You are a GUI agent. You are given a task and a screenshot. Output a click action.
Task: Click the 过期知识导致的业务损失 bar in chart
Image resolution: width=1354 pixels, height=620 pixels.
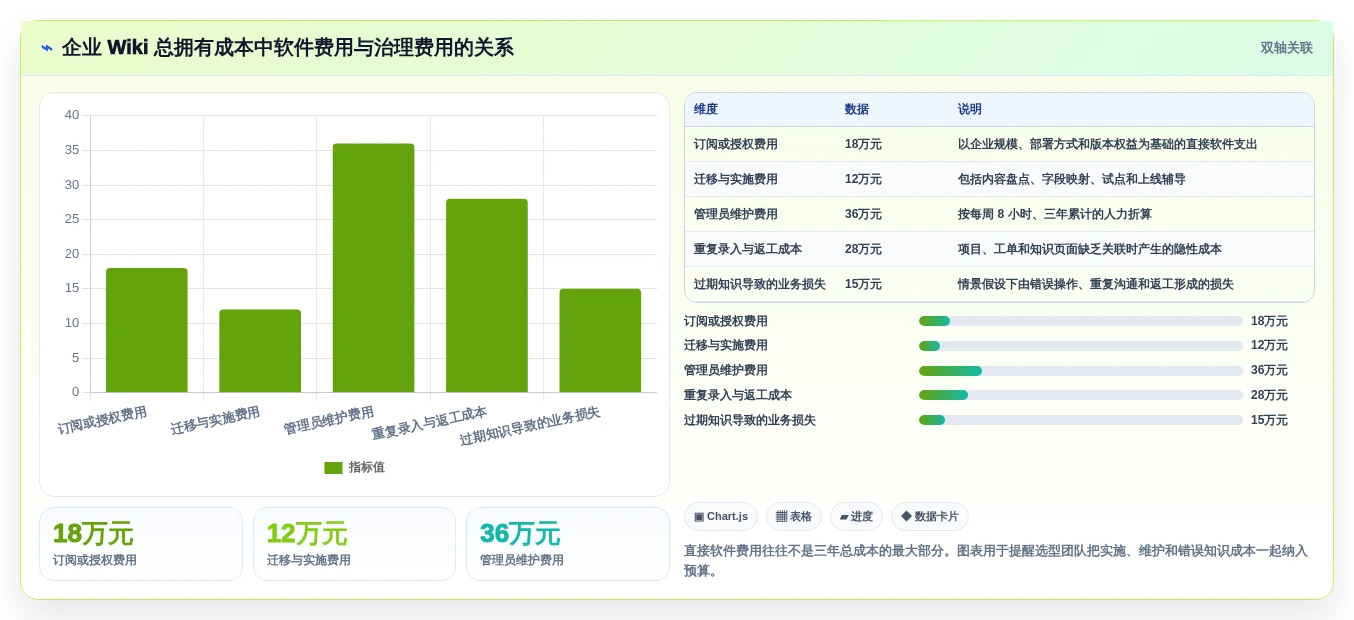pos(600,340)
